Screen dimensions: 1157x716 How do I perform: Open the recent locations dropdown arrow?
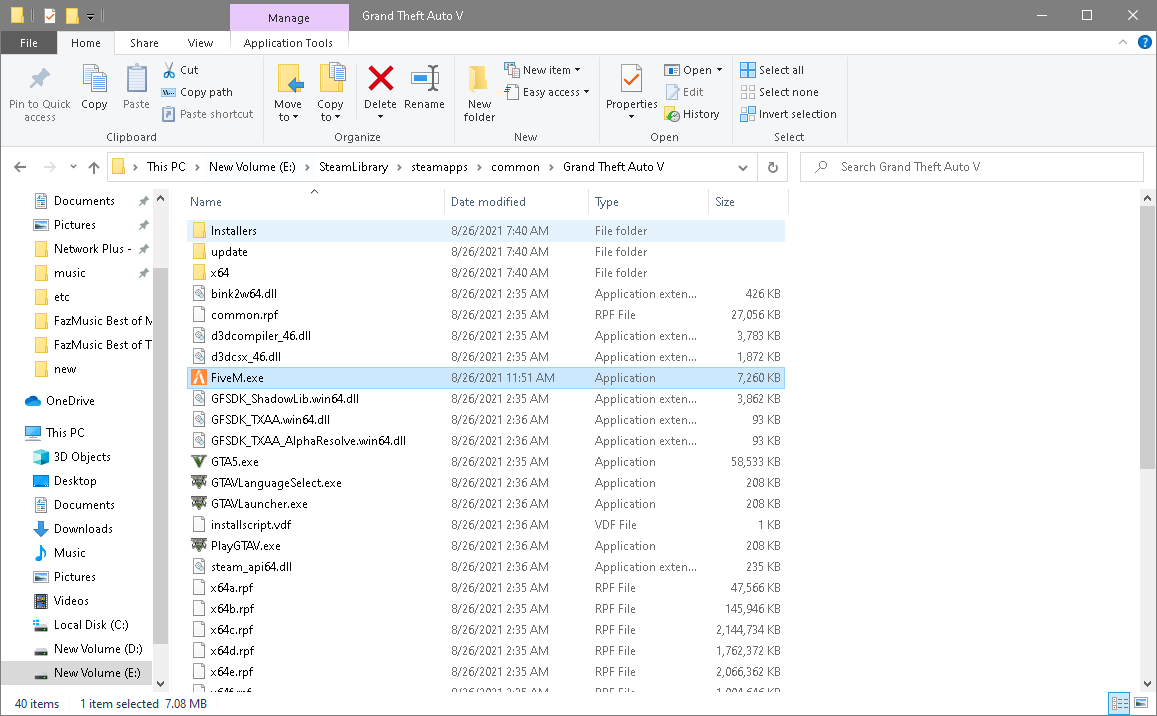(73, 168)
